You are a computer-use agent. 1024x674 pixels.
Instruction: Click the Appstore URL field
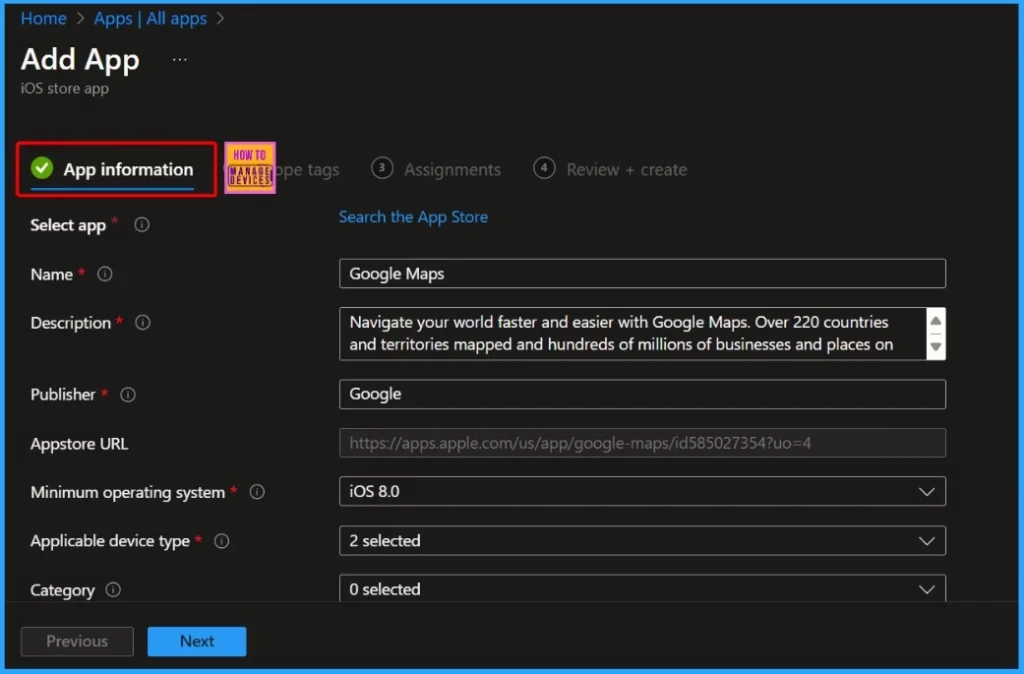pos(642,443)
